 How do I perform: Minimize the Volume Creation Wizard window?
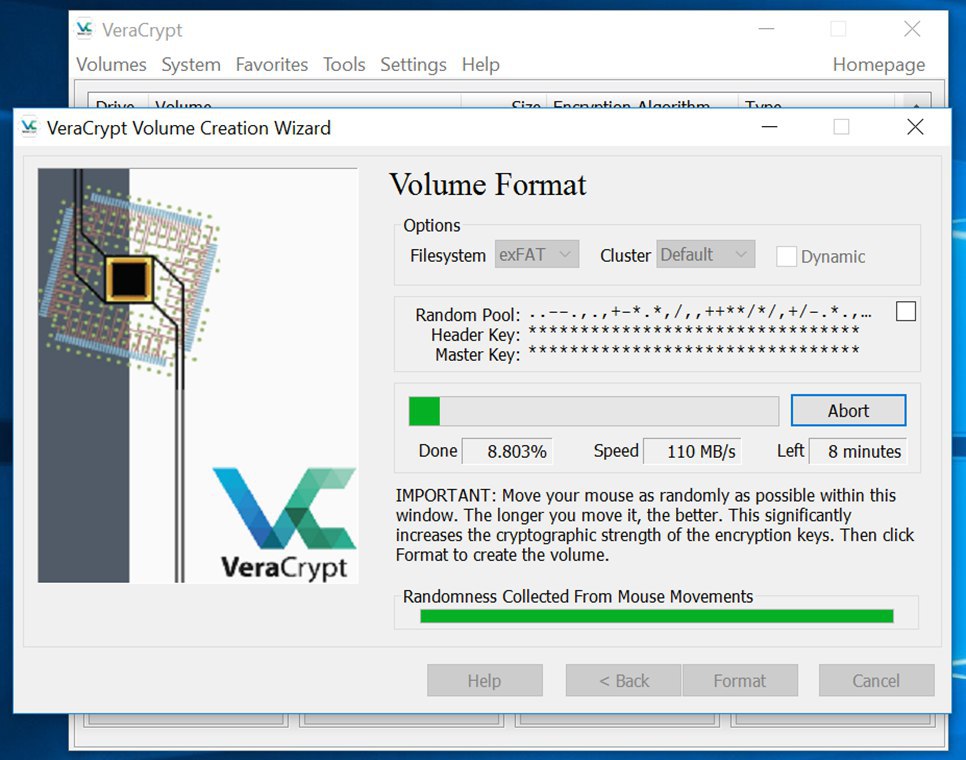pyautogui.click(x=769, y=127)
